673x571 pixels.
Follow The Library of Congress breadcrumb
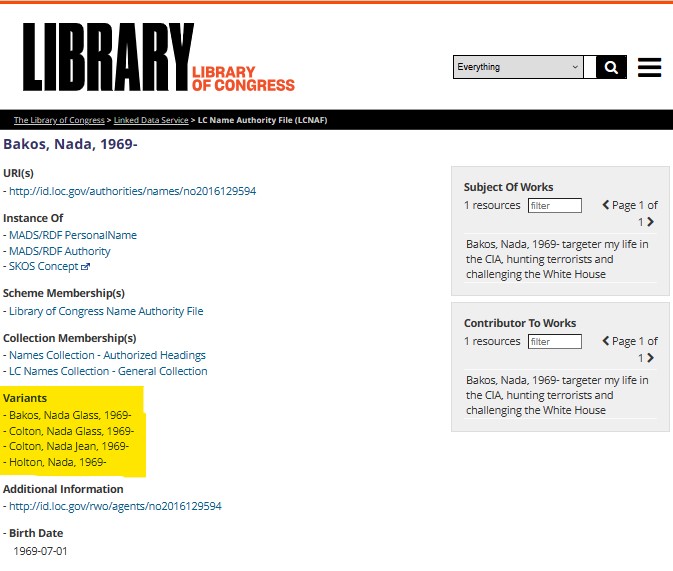59,120
